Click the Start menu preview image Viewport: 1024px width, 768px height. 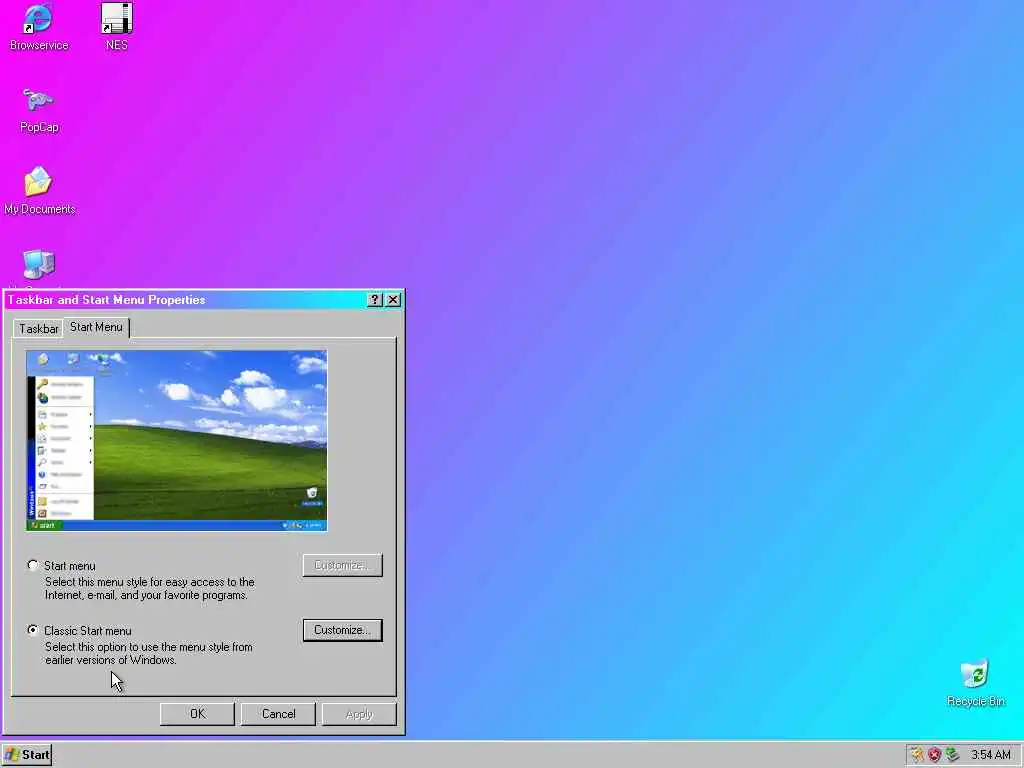click(x=176, y=441)
